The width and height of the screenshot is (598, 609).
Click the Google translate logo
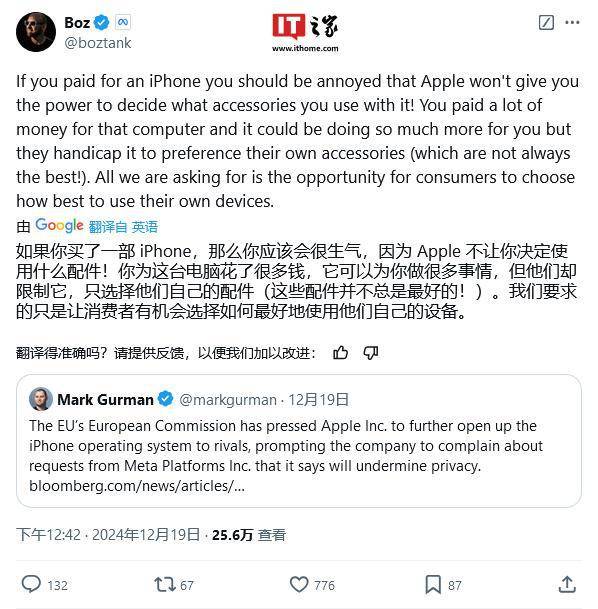(59, 225)
